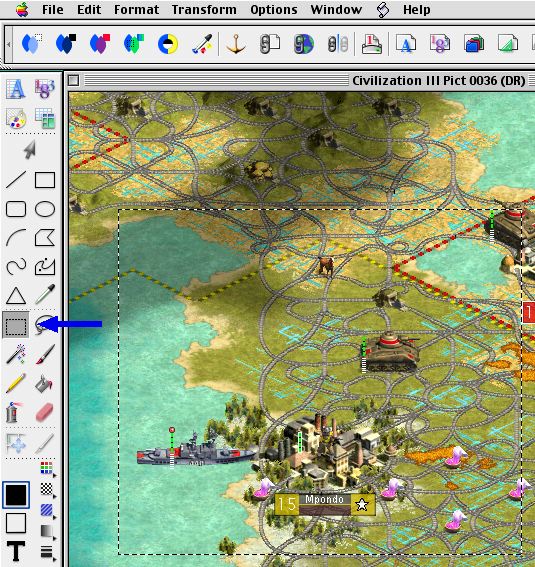Select the Eyedropper tool in tool panel
Viewport: 535px width, 567px height.
[45, 295]
